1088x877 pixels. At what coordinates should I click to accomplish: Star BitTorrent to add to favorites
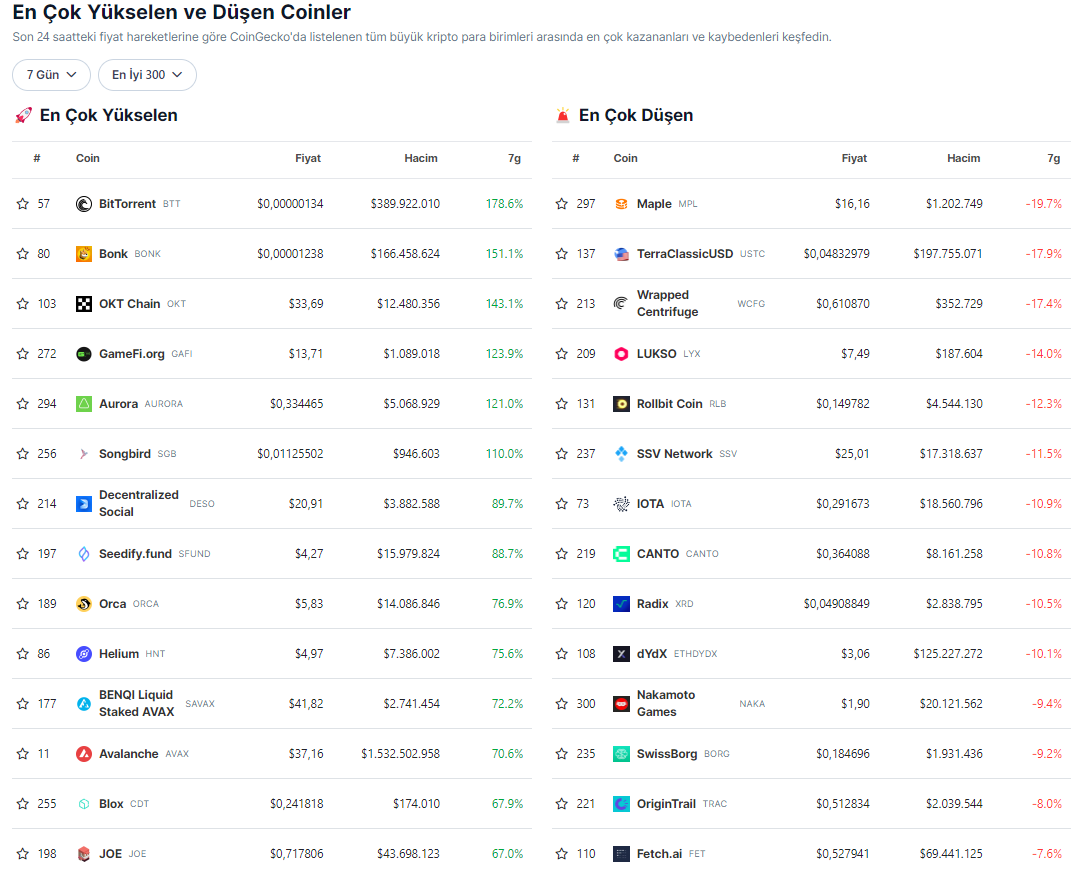tap(23, 204)
